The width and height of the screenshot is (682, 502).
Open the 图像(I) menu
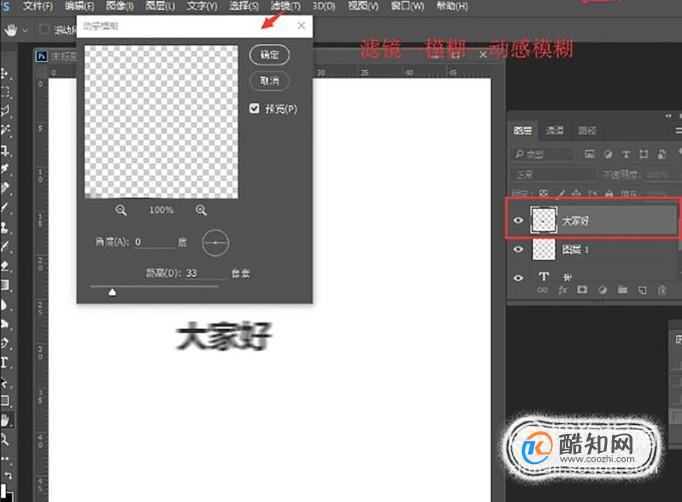click(120, 6)
